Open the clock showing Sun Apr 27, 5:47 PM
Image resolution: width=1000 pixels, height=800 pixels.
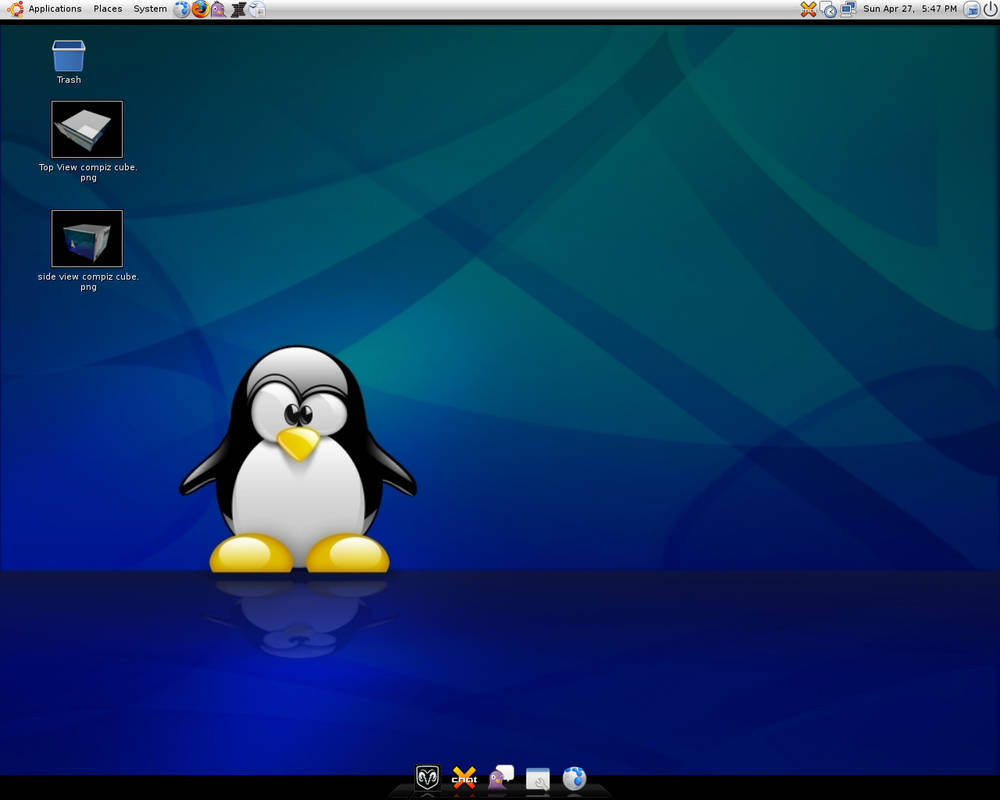click(x=910, y=9)
